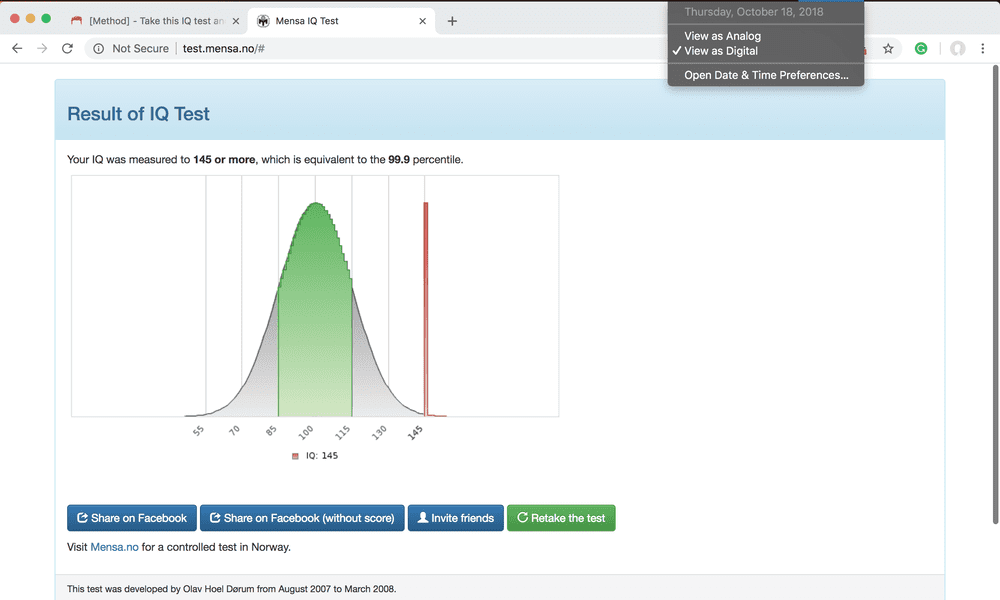Bookmark this page with the star icon

point(888,48)
